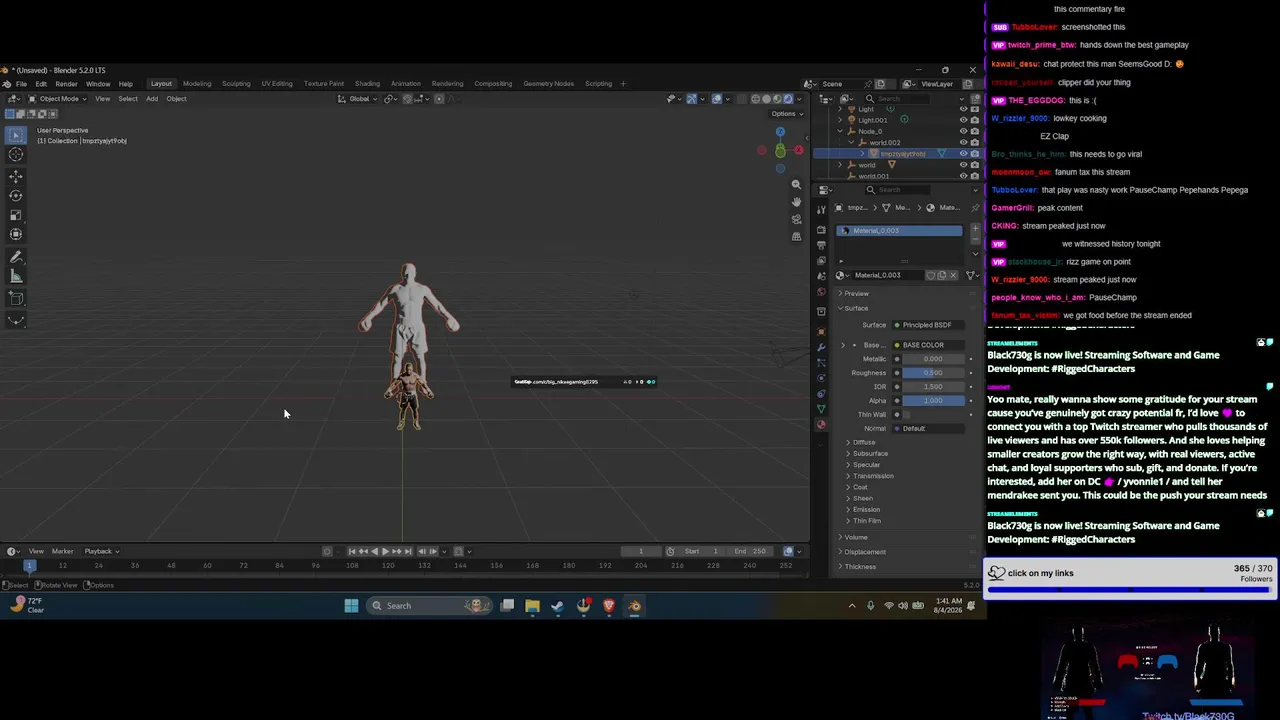Image resolution: width=1280 pixels, height=720 pixels.
Task: Choose the Annotate pencil tool
Action: pos(16,257)
